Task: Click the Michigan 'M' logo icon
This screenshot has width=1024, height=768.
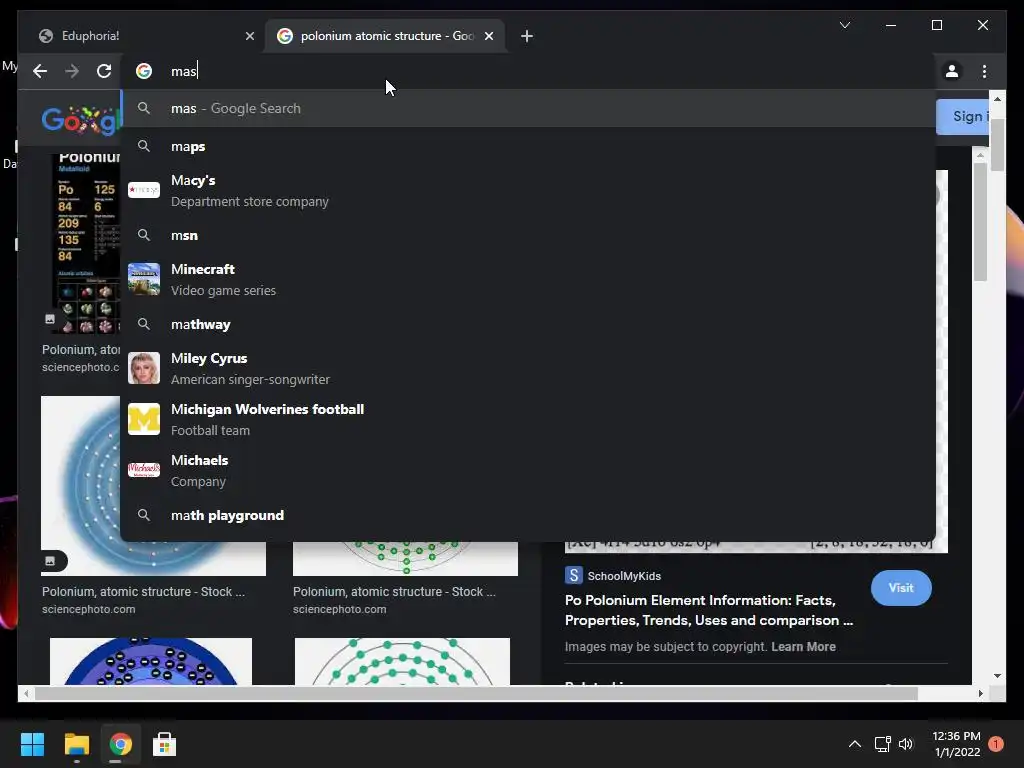Action: pyautogui.click(x=144, y=419)
